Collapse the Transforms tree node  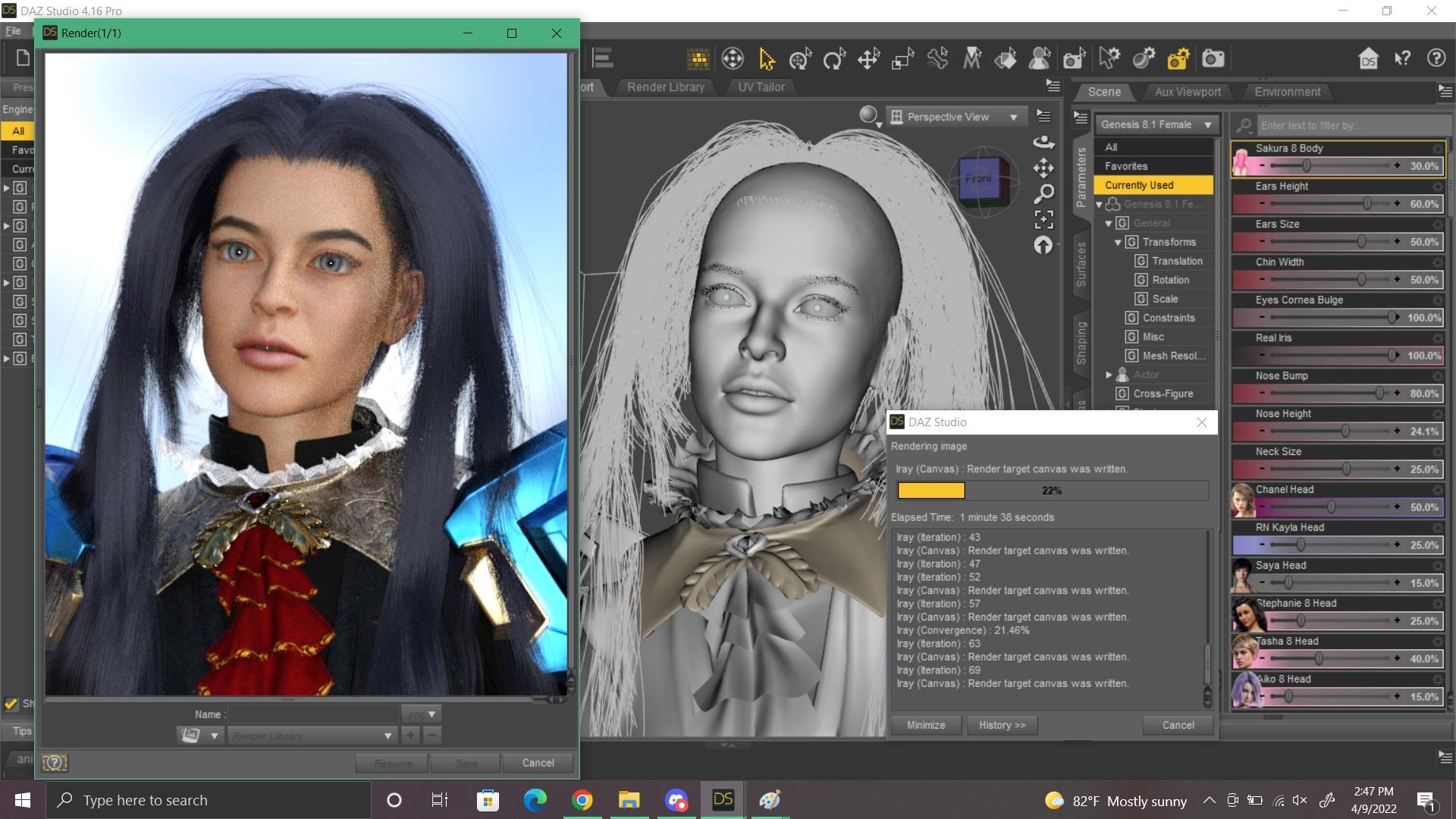[1118, 242]
